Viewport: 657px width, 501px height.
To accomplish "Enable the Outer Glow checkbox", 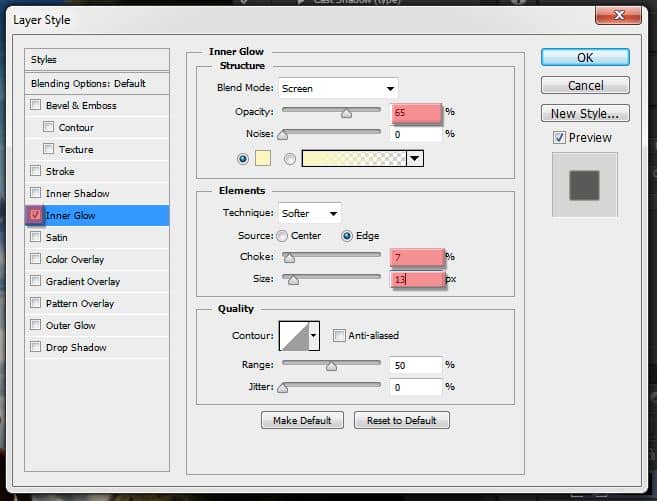I will point(36,324).
